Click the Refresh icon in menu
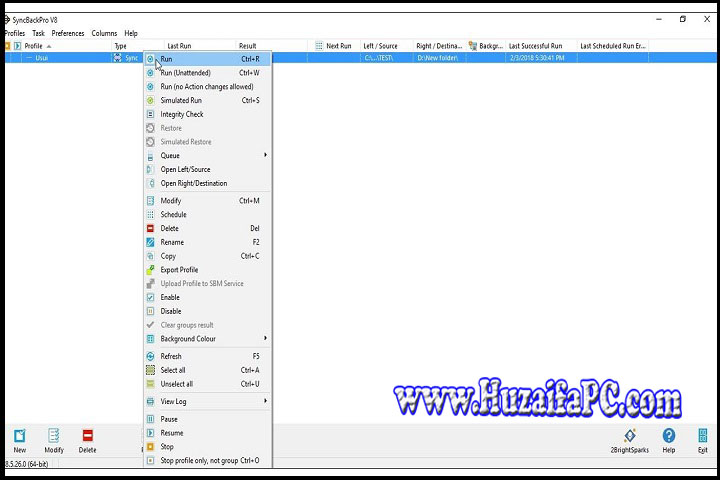 pos(150,356)
